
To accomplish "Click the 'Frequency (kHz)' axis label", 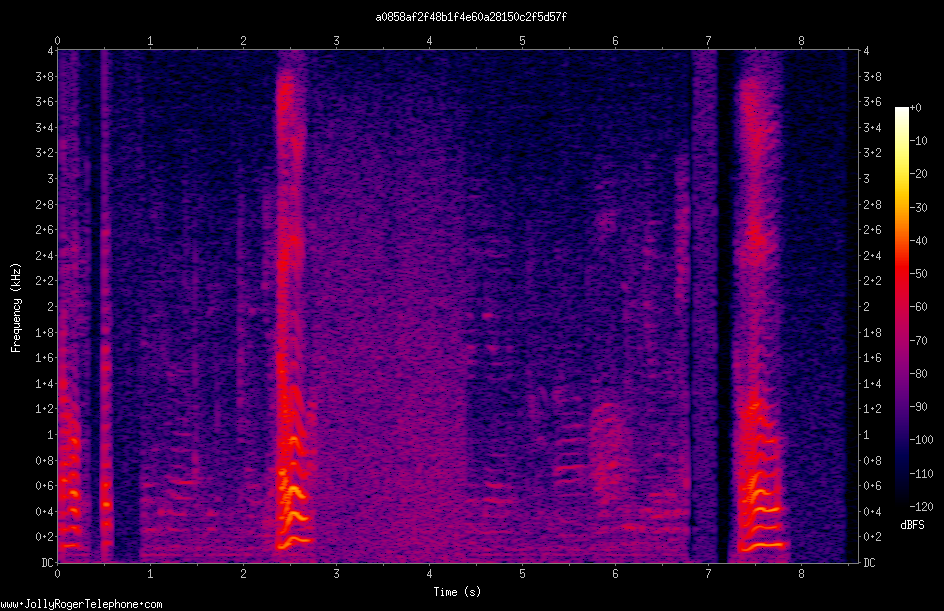I will 16,308.
